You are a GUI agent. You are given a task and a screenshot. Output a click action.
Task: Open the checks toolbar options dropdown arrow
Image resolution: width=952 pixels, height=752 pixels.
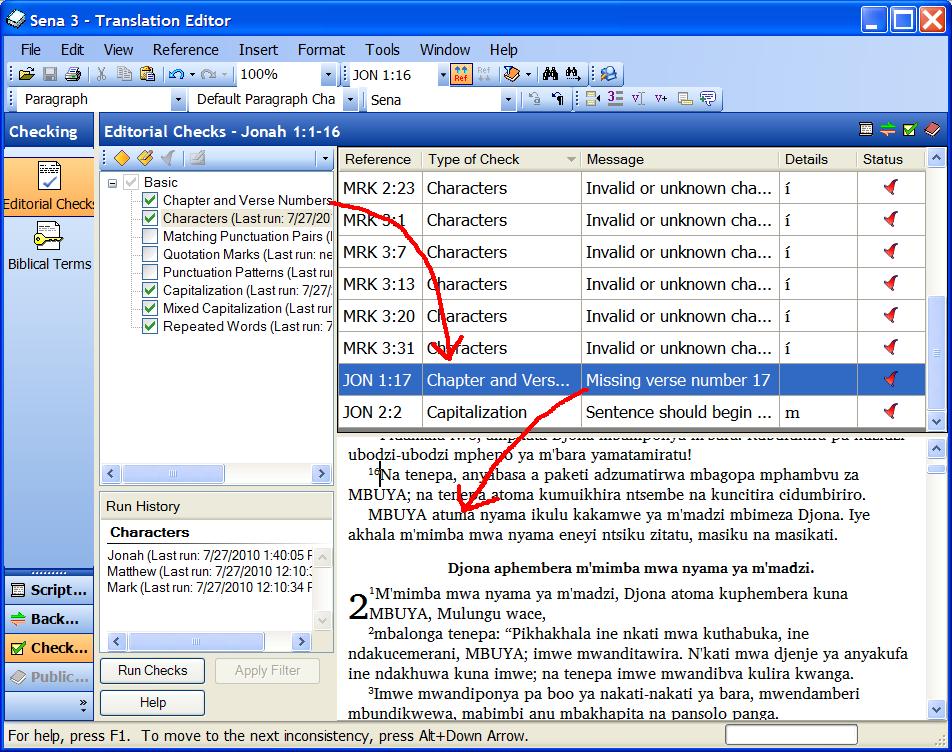[x=325, y=158]
